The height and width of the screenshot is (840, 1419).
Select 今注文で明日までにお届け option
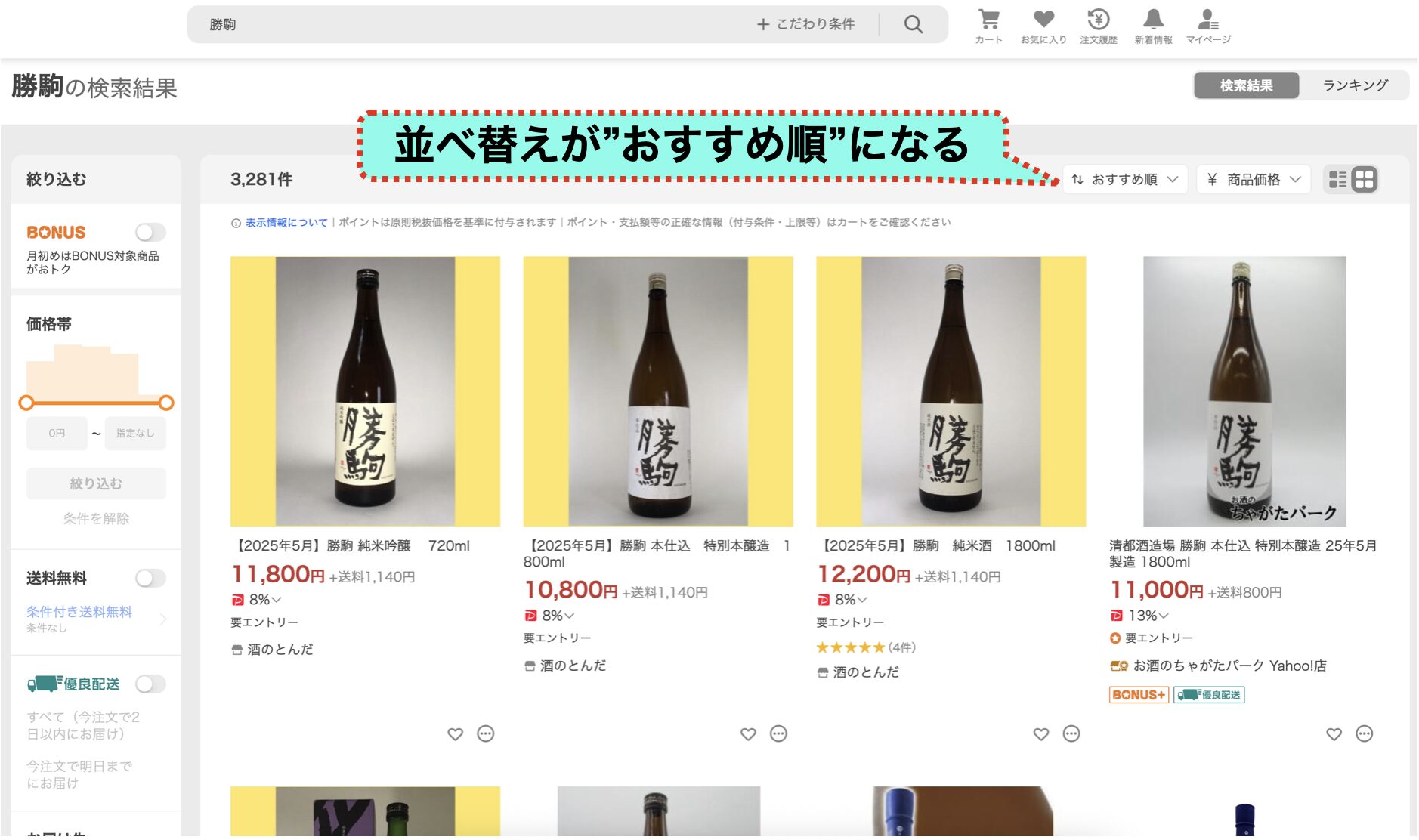[79, 775]
